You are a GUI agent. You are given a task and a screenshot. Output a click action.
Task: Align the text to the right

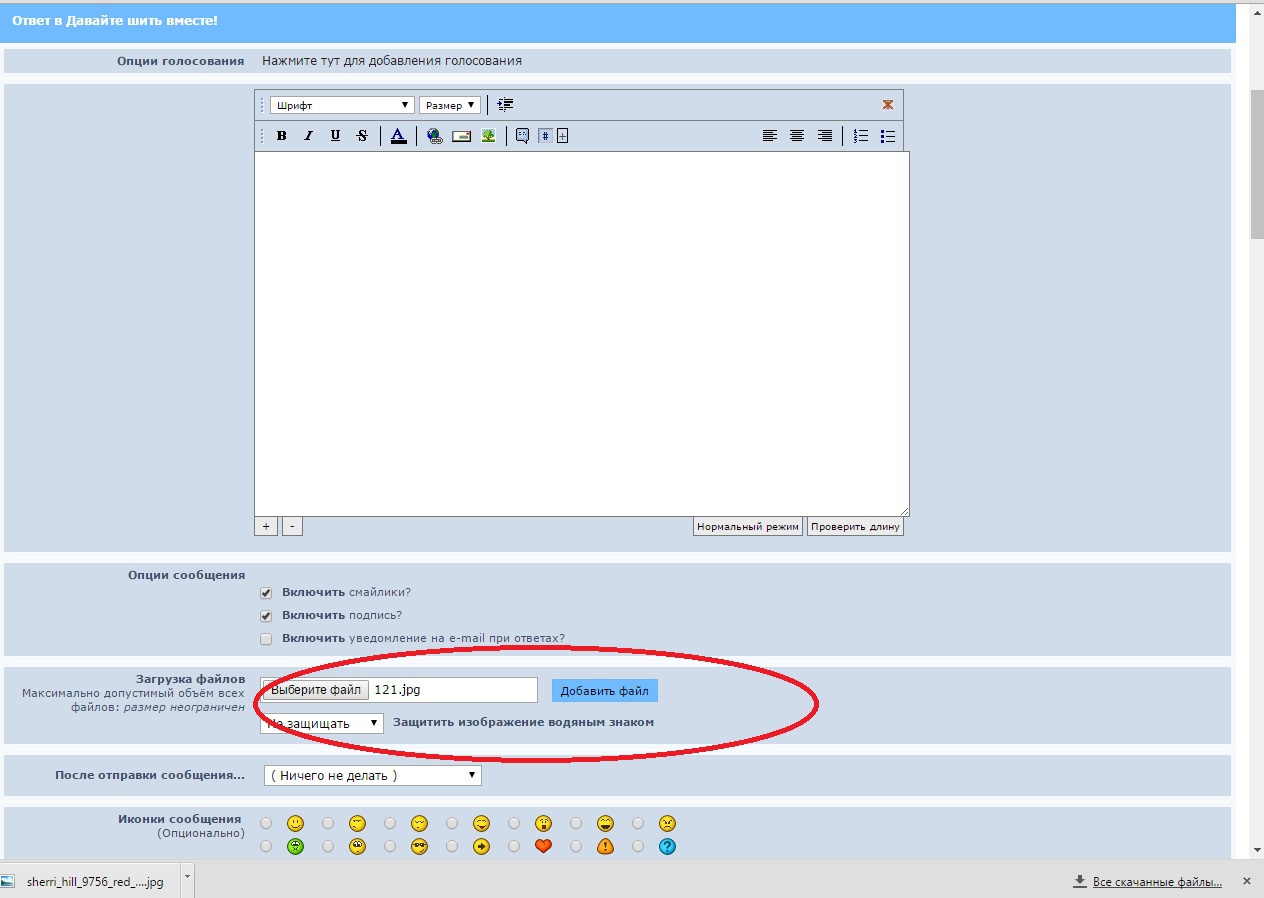pos(824,136)
